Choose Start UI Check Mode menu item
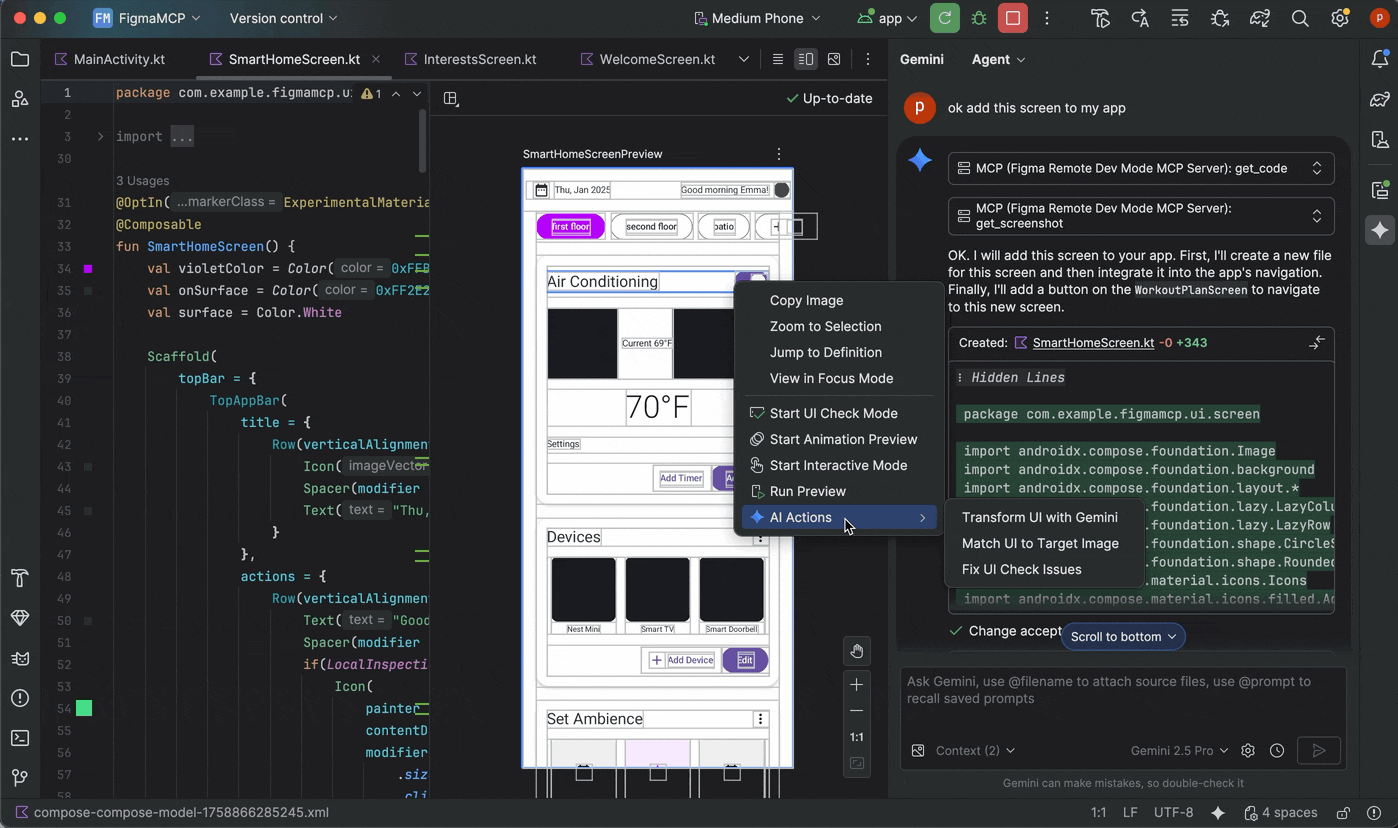 833,413
